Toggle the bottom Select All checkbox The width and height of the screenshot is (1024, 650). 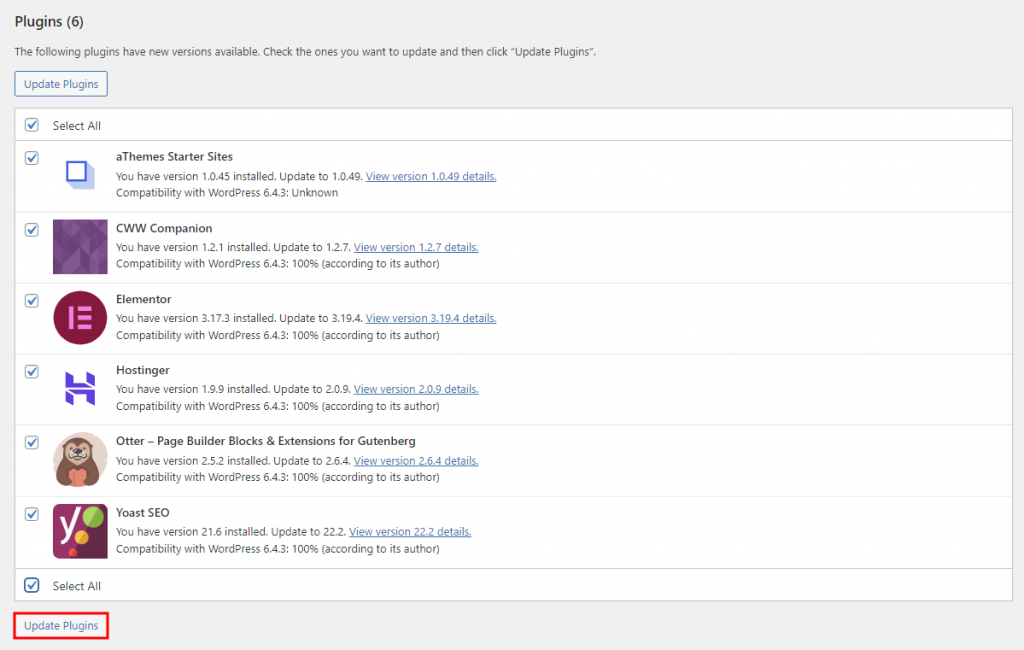pyautogui.click(x=32, y=585)
